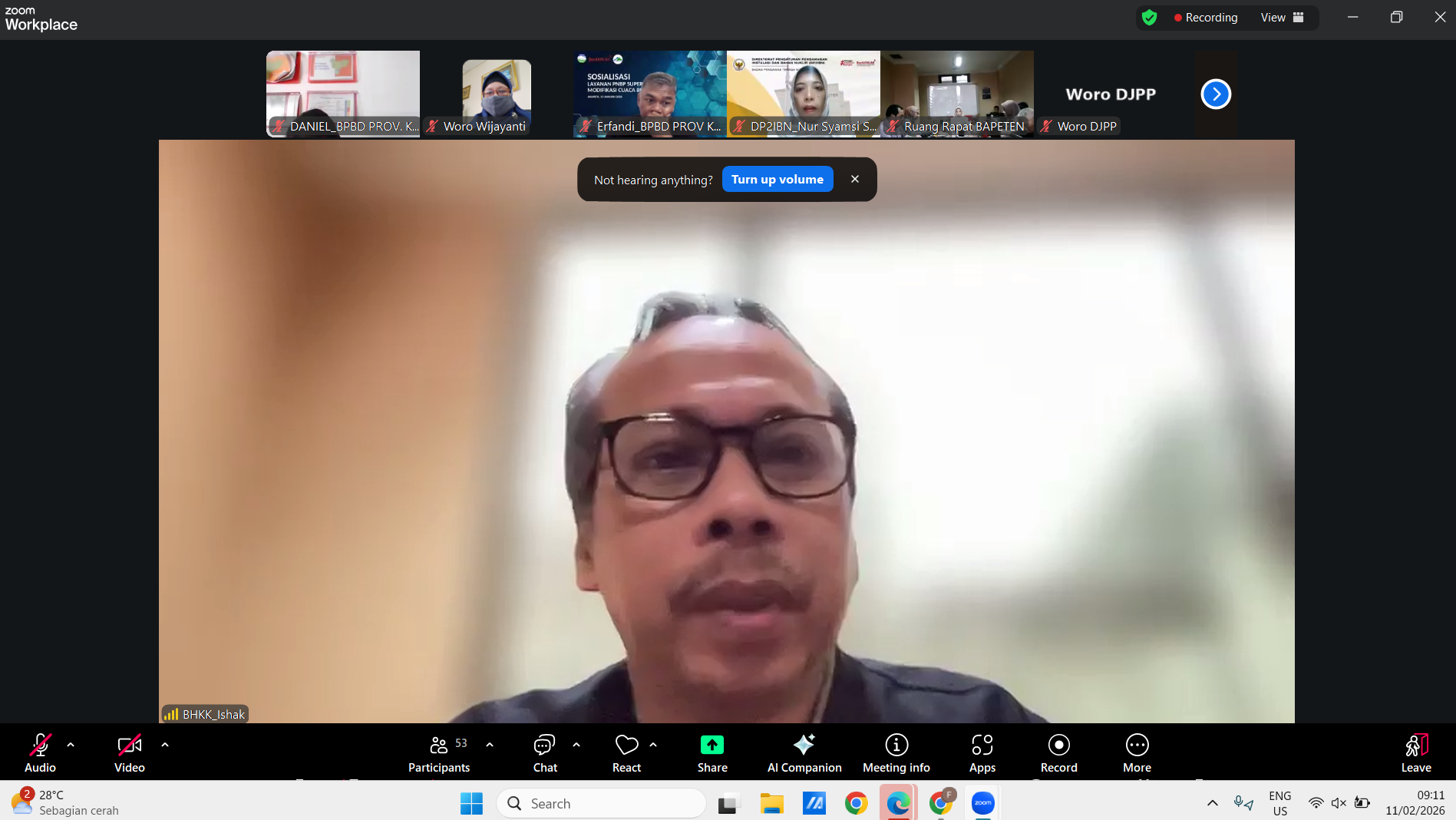The height and width of the screenshot is (820, 1456).
Task: Expand the chevron next to Participants
Action: (490, 745)
